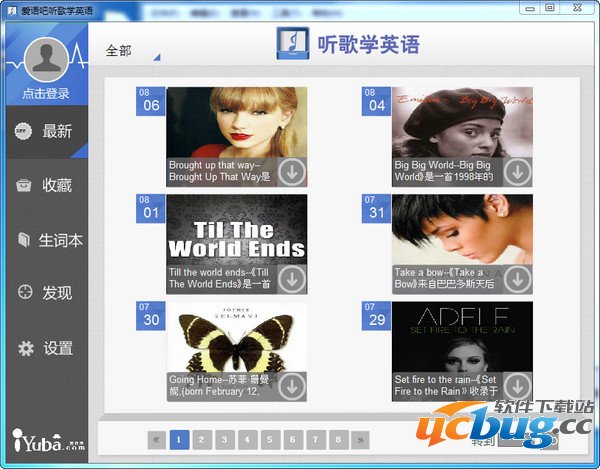Image resolution: width=600 pixels, height=469 pixels.
Task: Go to next pages with » button
Action: [361, 439]
